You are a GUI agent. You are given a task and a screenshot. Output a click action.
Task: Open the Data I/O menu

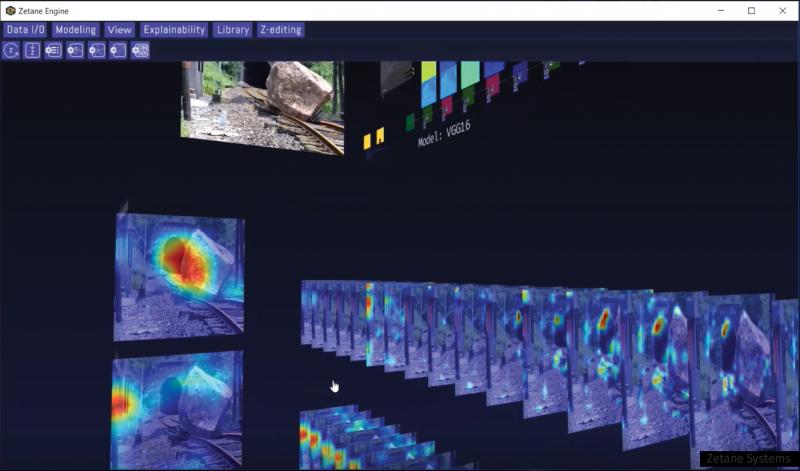25,30
